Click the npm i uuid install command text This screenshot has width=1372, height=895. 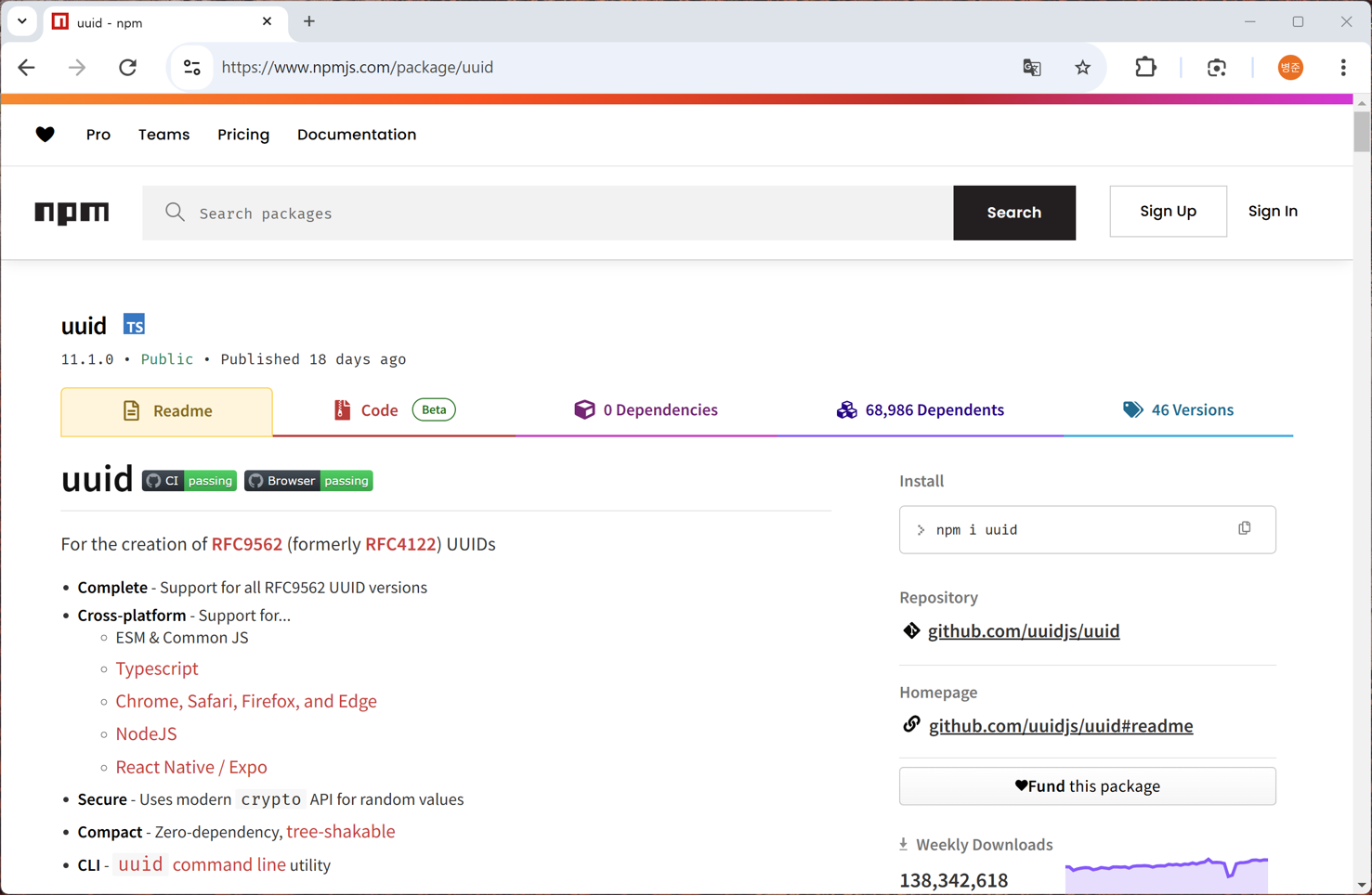976,529
